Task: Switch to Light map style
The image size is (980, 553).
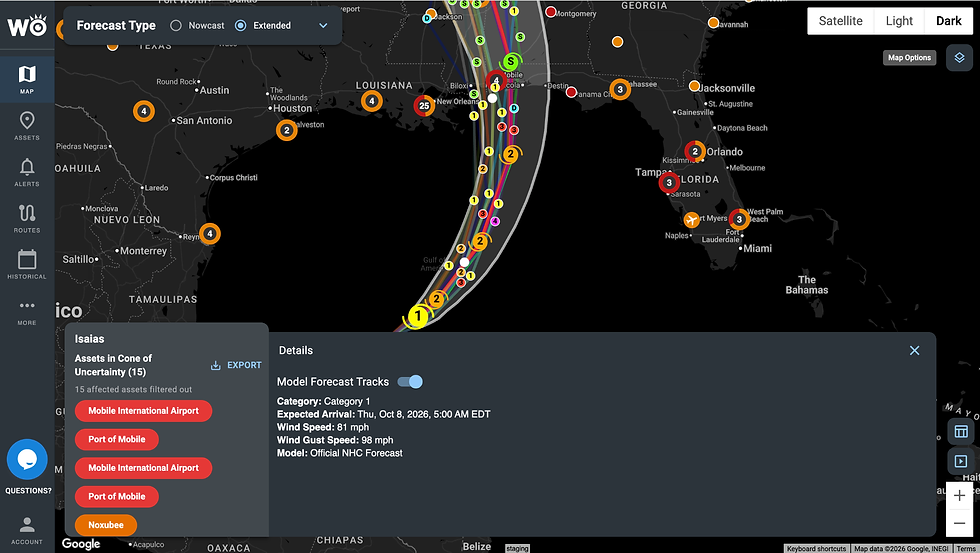Action: click(899, 21)
